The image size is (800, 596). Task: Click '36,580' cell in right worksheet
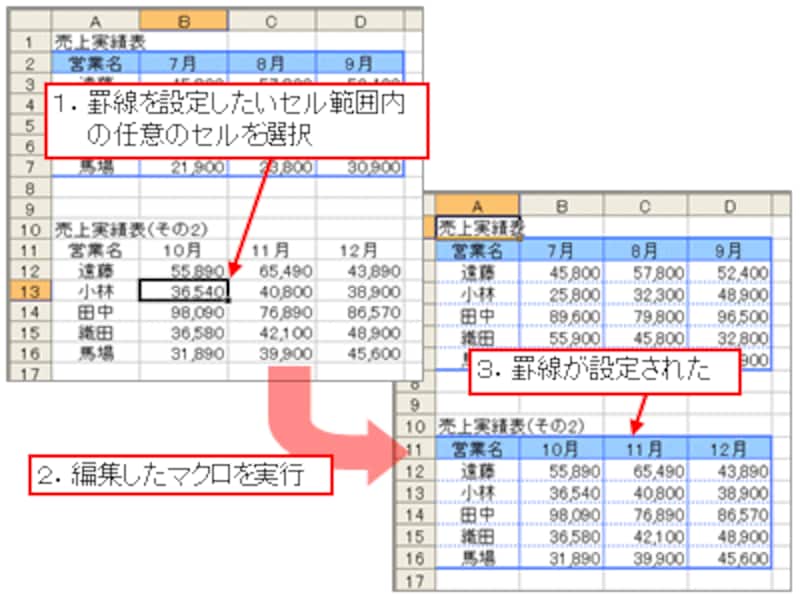tap(561, 536)
